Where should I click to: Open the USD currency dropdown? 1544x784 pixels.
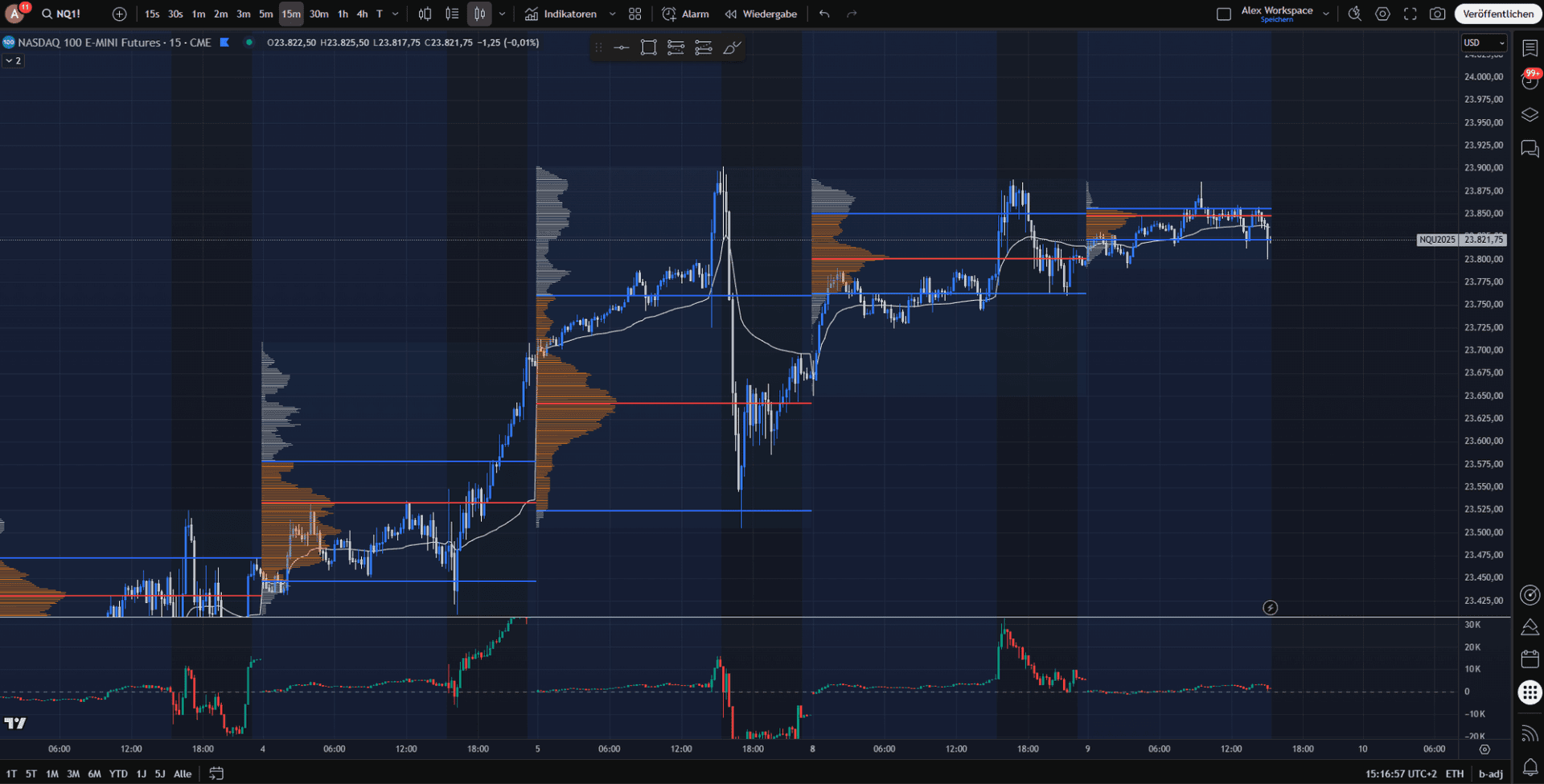tap(1484, 42)
